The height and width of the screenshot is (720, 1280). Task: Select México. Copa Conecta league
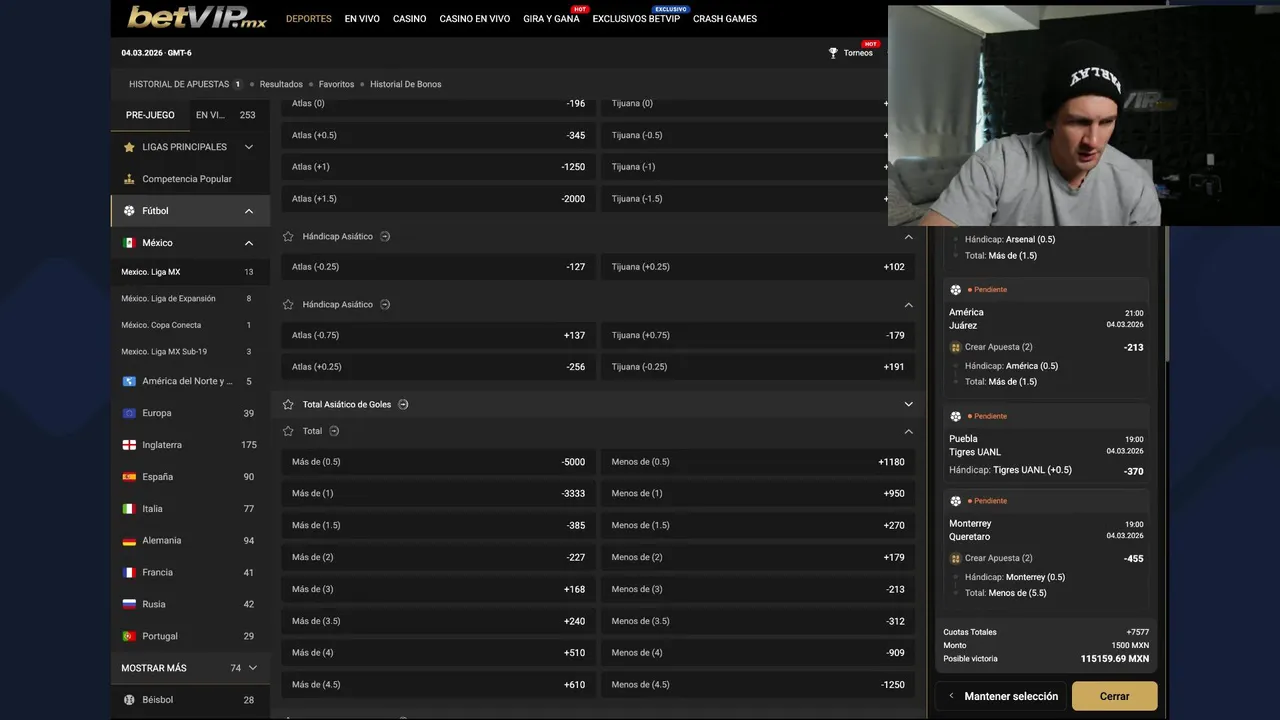tap(190, 325)
